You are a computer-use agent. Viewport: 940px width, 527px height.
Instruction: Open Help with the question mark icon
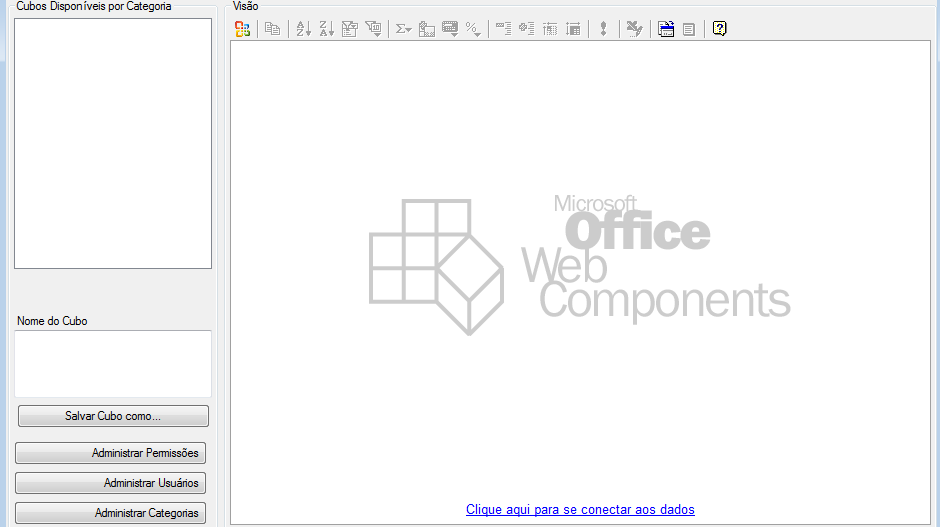[719, 29]
